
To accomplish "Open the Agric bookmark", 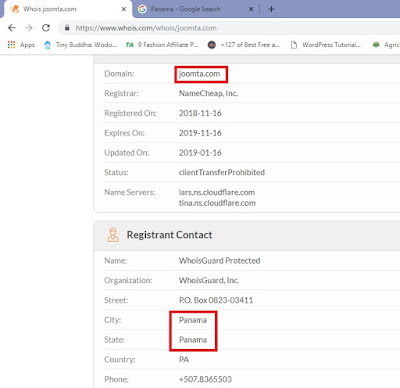I will tap(386, 45).
